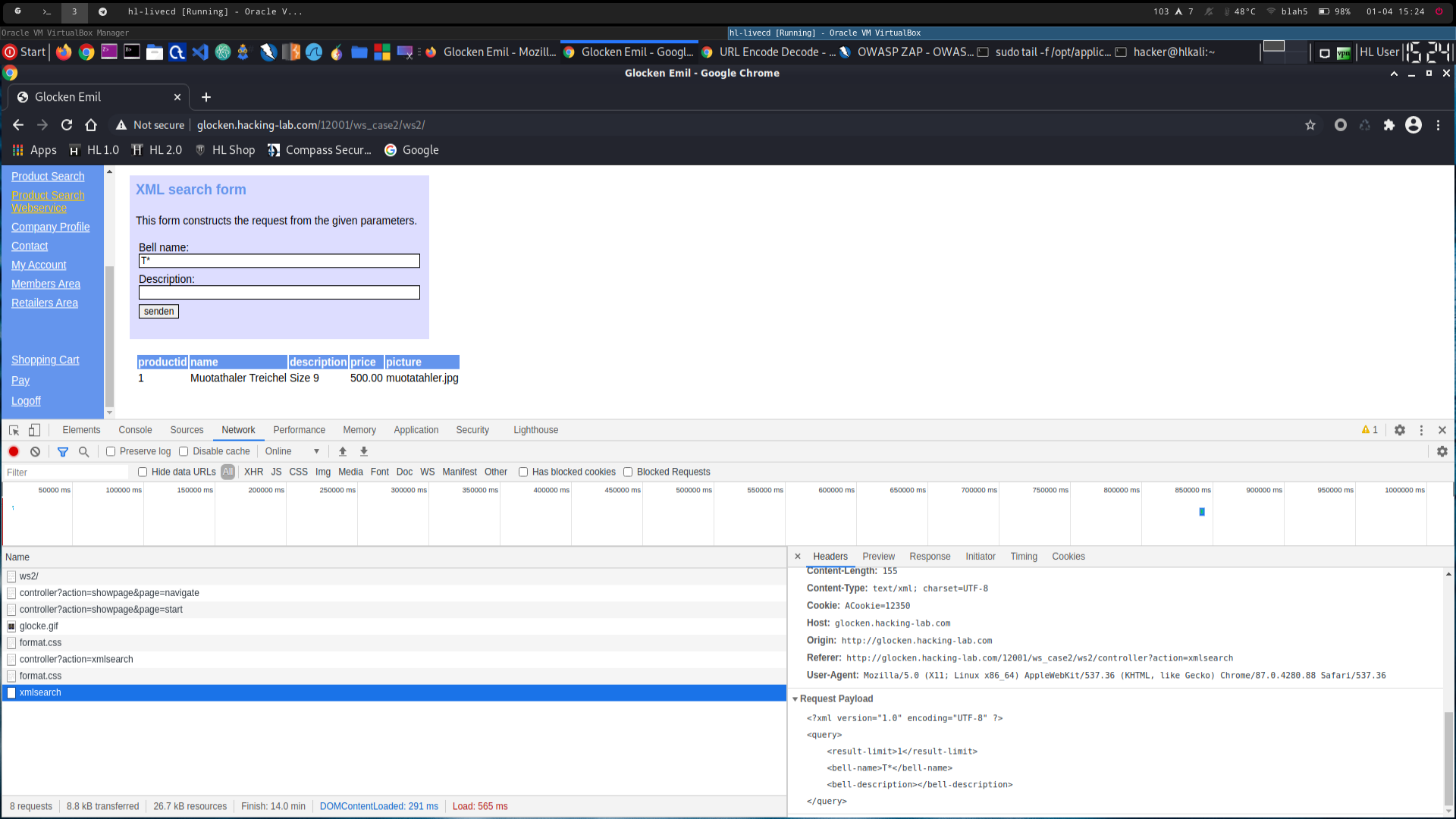Click inside the Description input field
Image resolution: width=1456 pixels, height=819 pixels.
(x=279, y=293)
